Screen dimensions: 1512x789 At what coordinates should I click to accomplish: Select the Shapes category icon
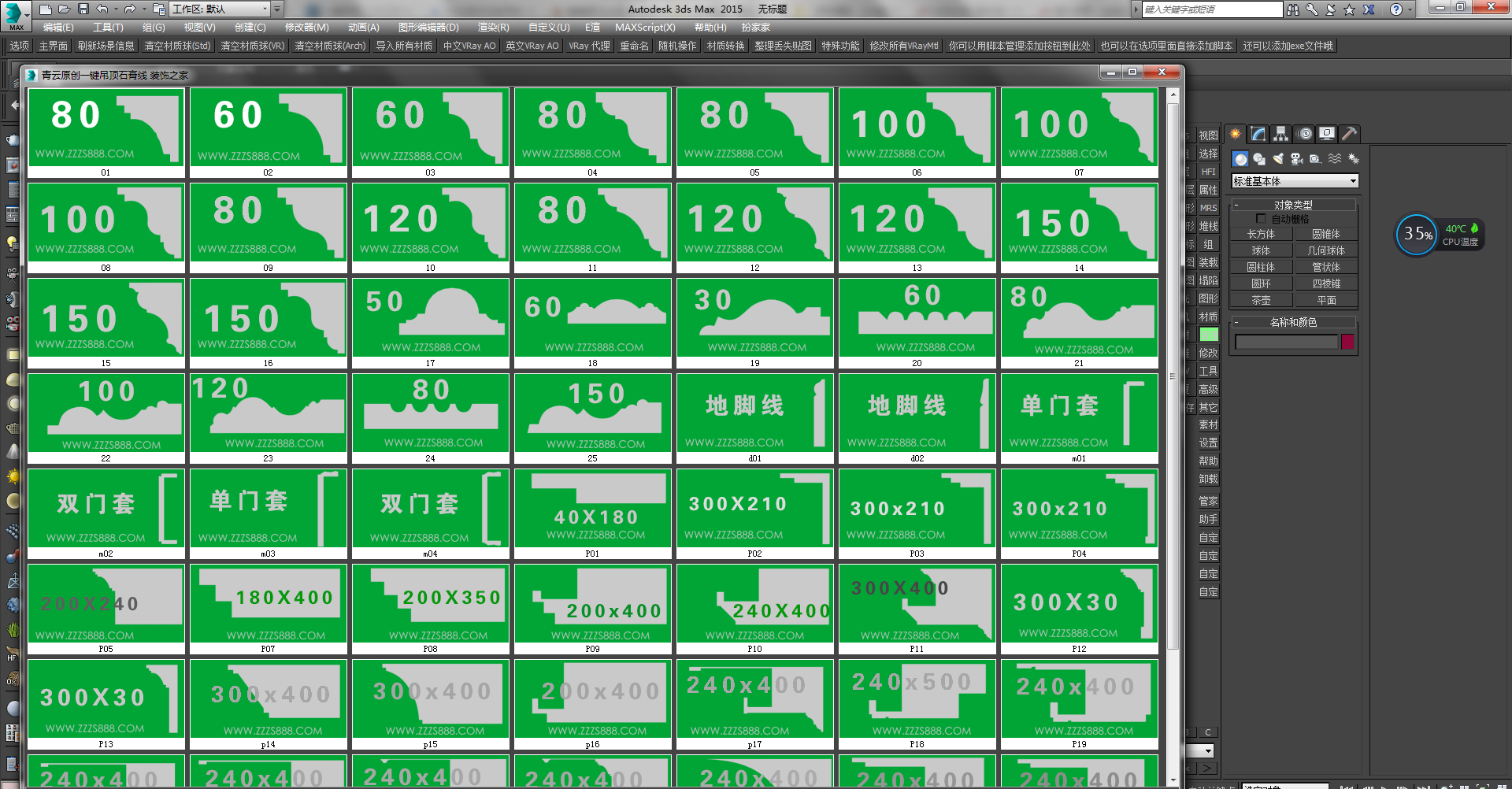click(x=1259, y=159)
